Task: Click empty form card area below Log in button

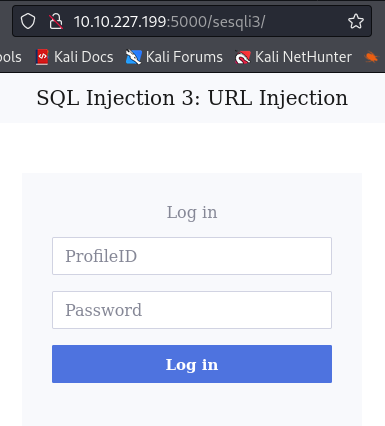Action: (x=192, y=405)
